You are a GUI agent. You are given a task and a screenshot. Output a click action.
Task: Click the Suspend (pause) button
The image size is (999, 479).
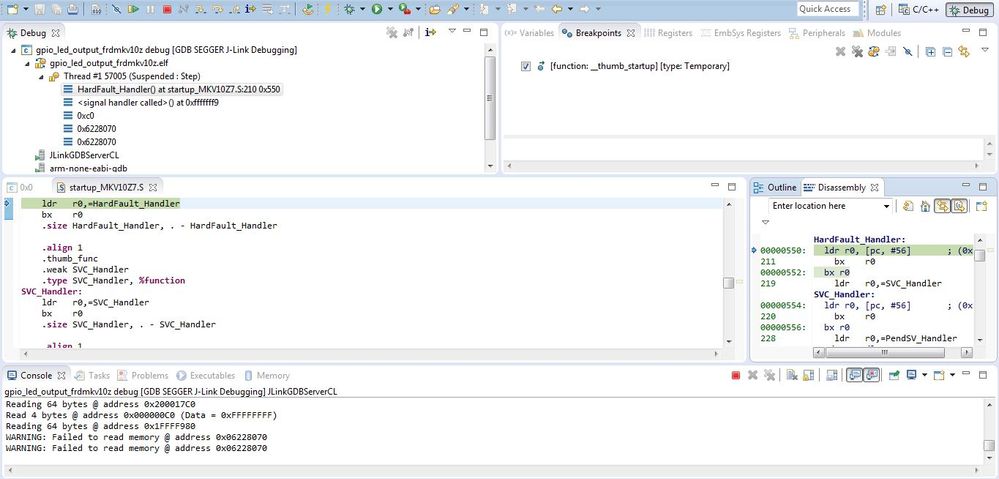click(x=150, y=9)
